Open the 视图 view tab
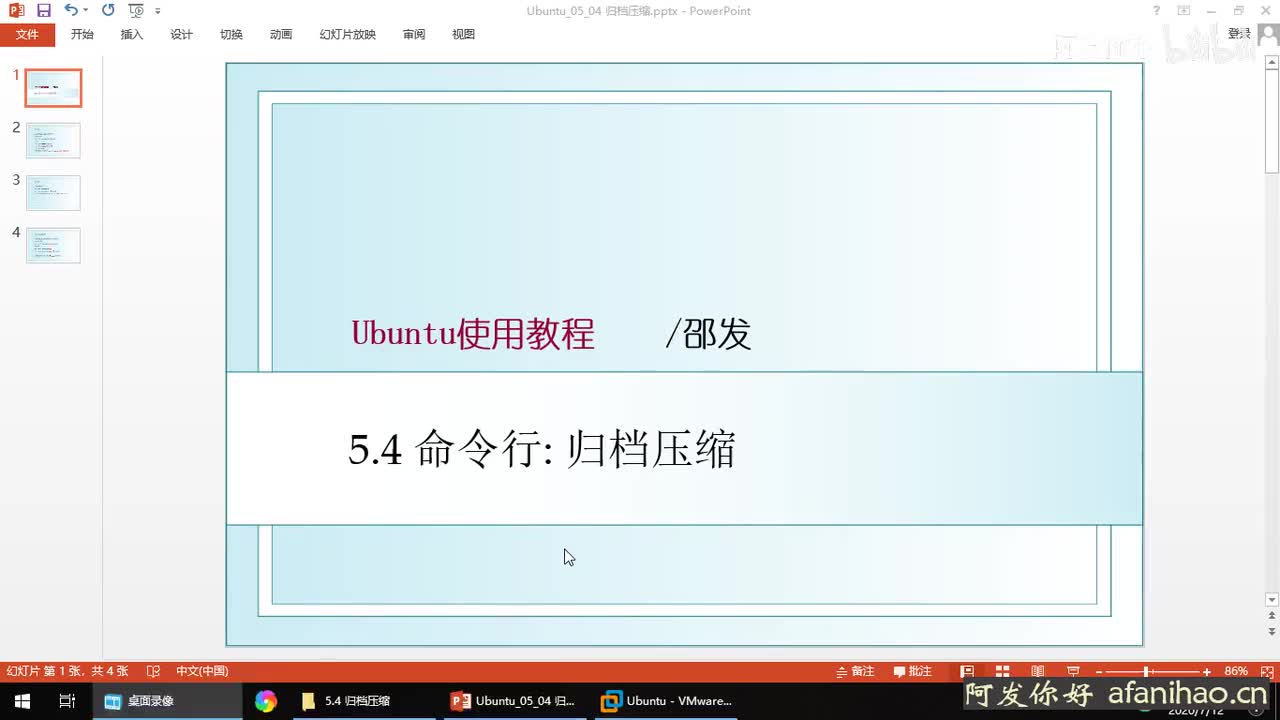The width and height of the screenshot is (1280, 720). pyautogui.click(x=463, y=34)
